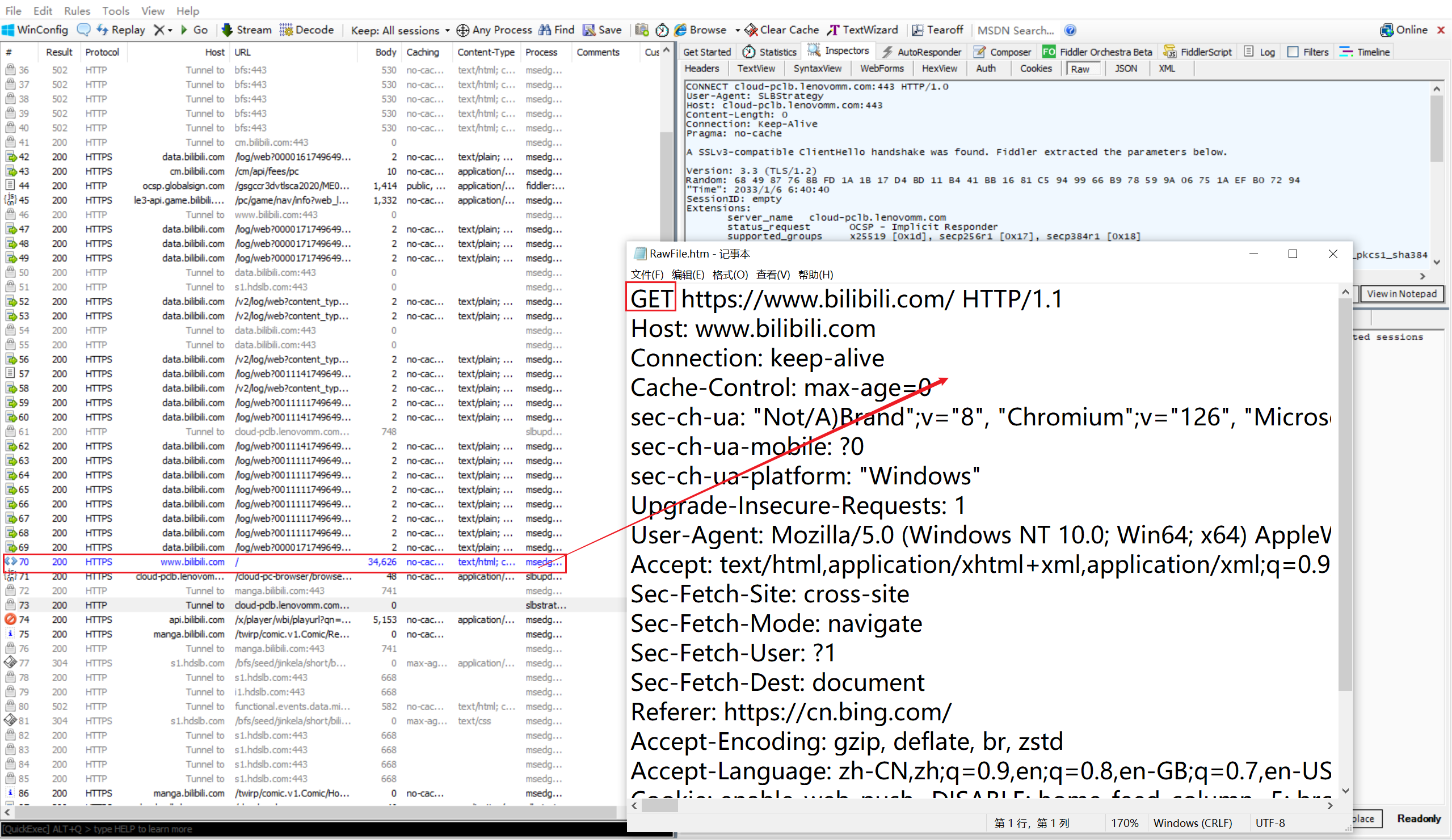Sort by Result column header

(x=59, y=52)
